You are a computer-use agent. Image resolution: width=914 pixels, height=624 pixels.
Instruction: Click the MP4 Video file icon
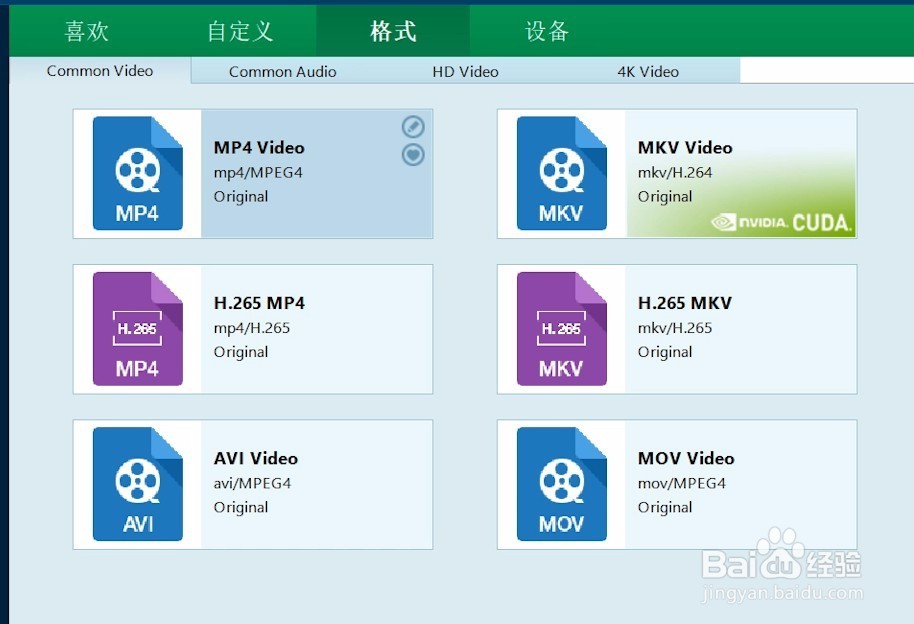pyautogui.click(x=138, y=173)
